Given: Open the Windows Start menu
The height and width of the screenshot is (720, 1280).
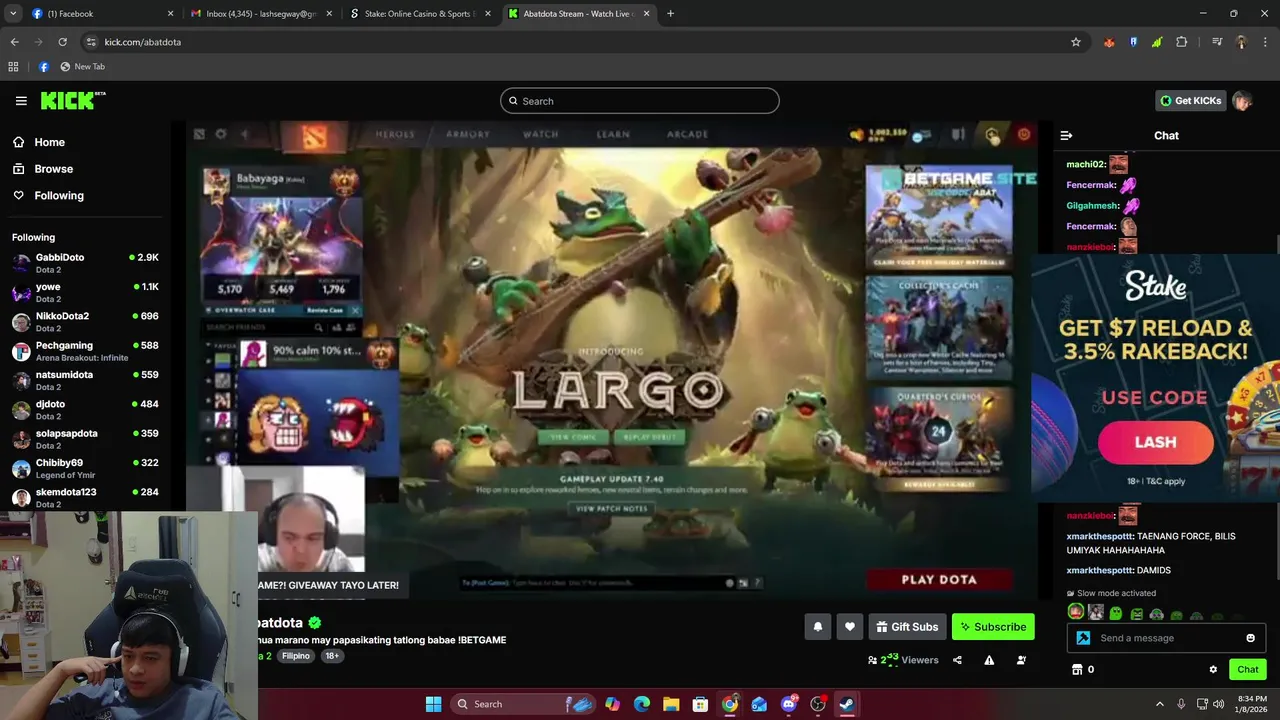Looking at the screenshot, I should pos(433,704).
